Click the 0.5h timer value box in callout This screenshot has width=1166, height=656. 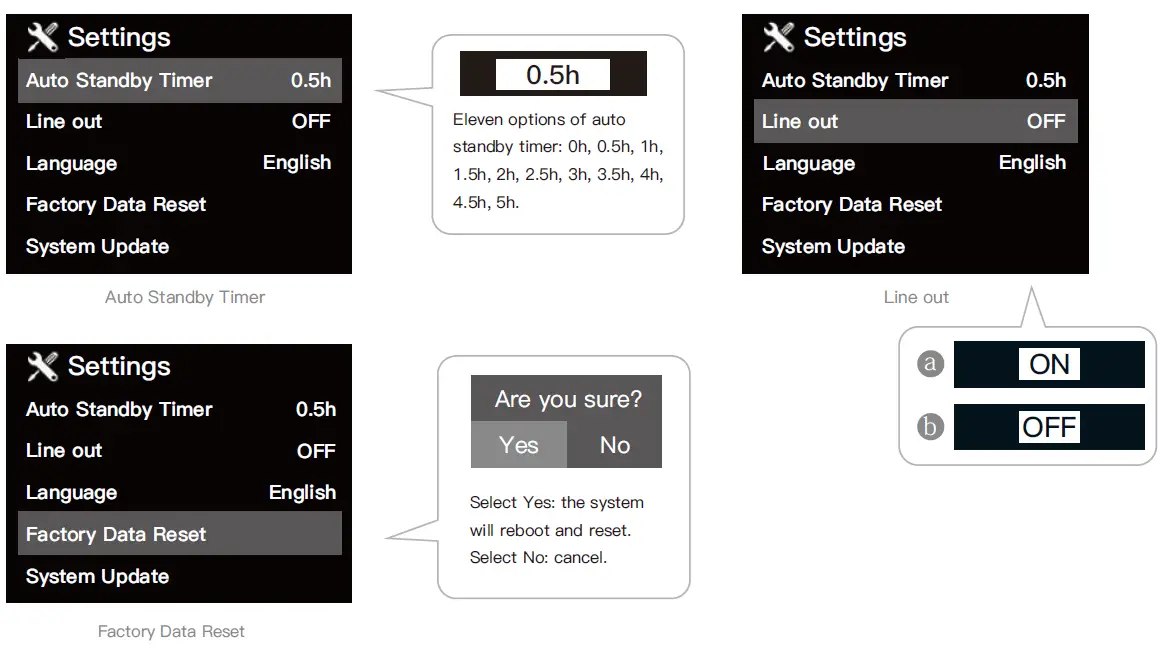click(553, 74)
